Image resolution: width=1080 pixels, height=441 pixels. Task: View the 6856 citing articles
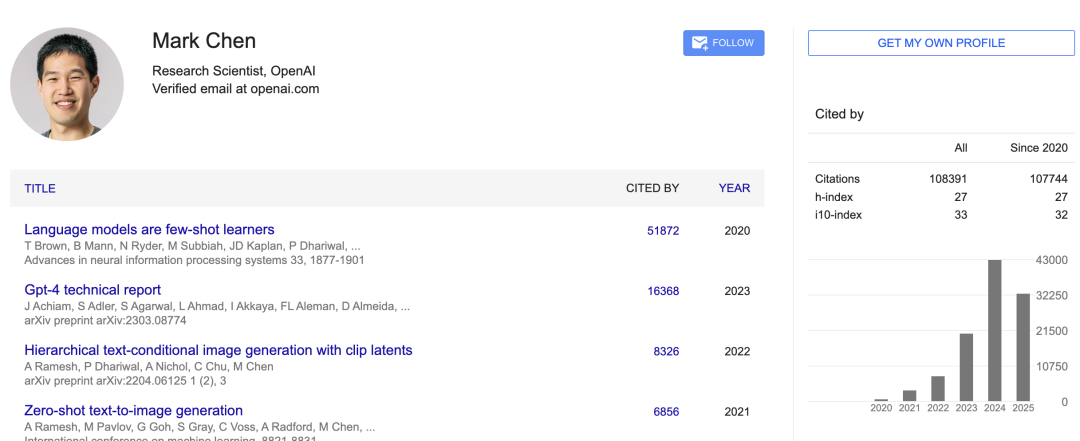pos(666,411)
